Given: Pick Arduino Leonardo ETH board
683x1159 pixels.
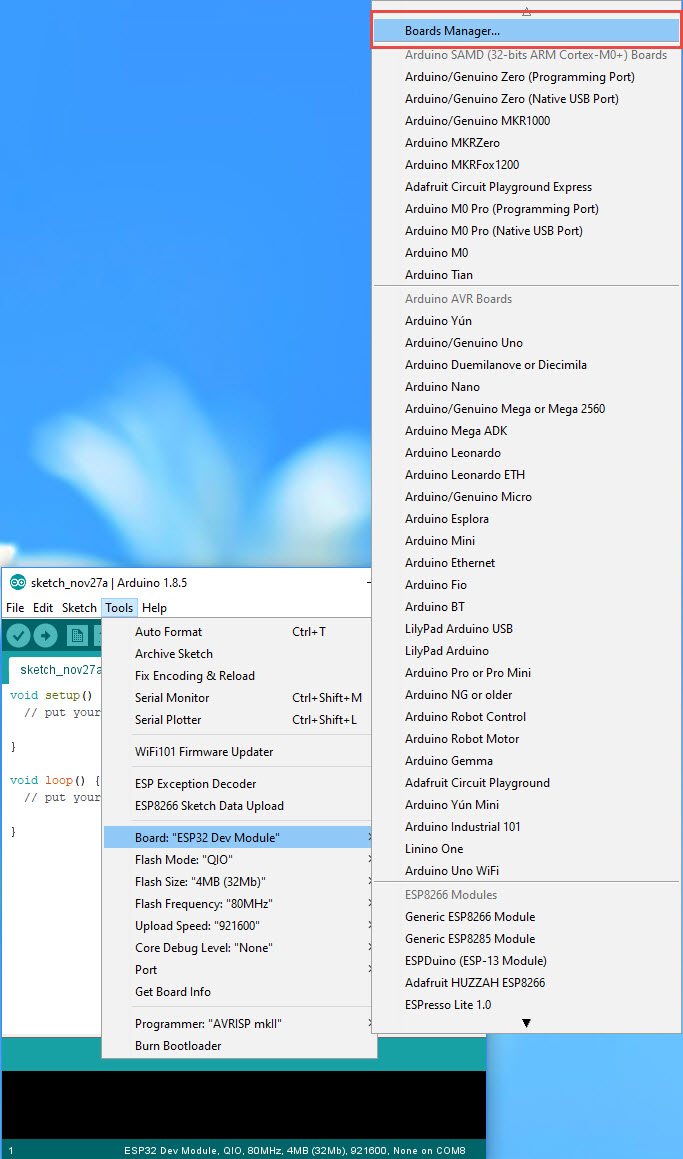Looking at the screenshot, I should (526, 475).
